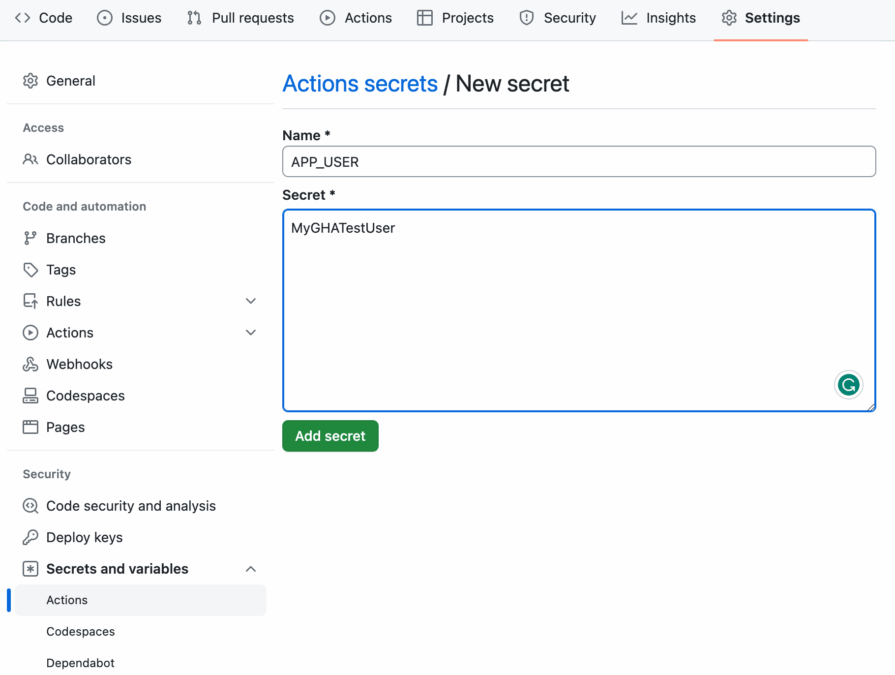895x675 pixels.
Task: Select the General settings gear icon
Action: 30,80
